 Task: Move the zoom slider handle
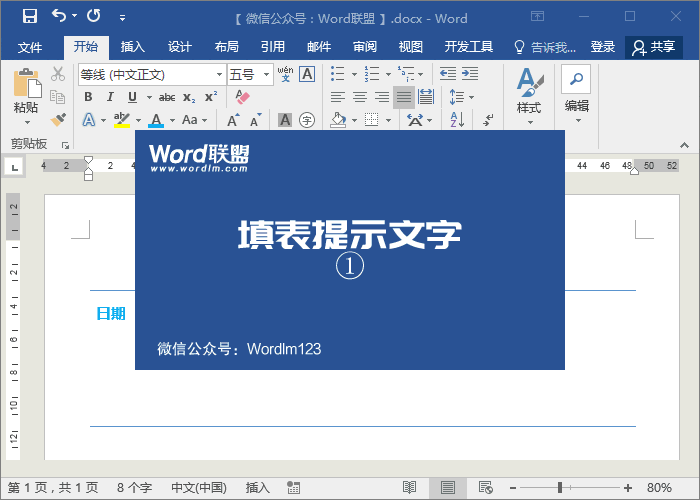click(560, 488)
